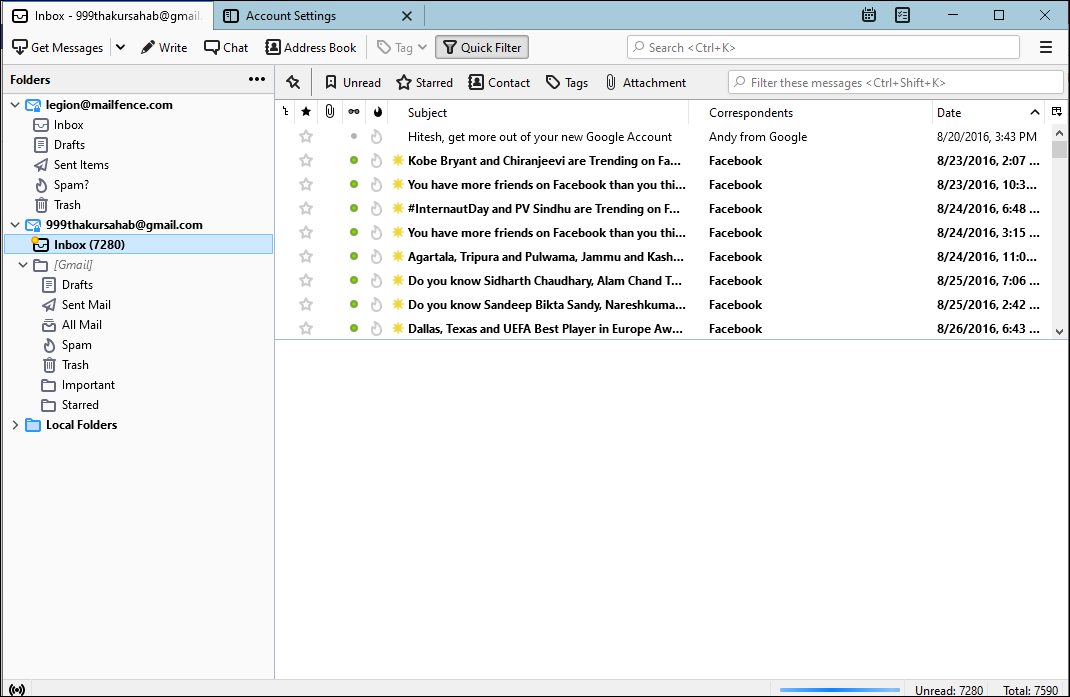
Task: Click the download progress bar in status bar
Action: tap(839, 689)
